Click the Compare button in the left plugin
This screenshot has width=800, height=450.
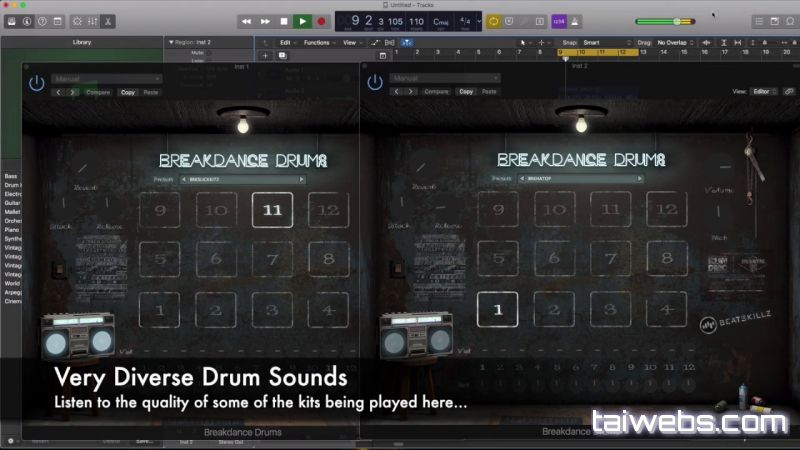pos(98,92)
